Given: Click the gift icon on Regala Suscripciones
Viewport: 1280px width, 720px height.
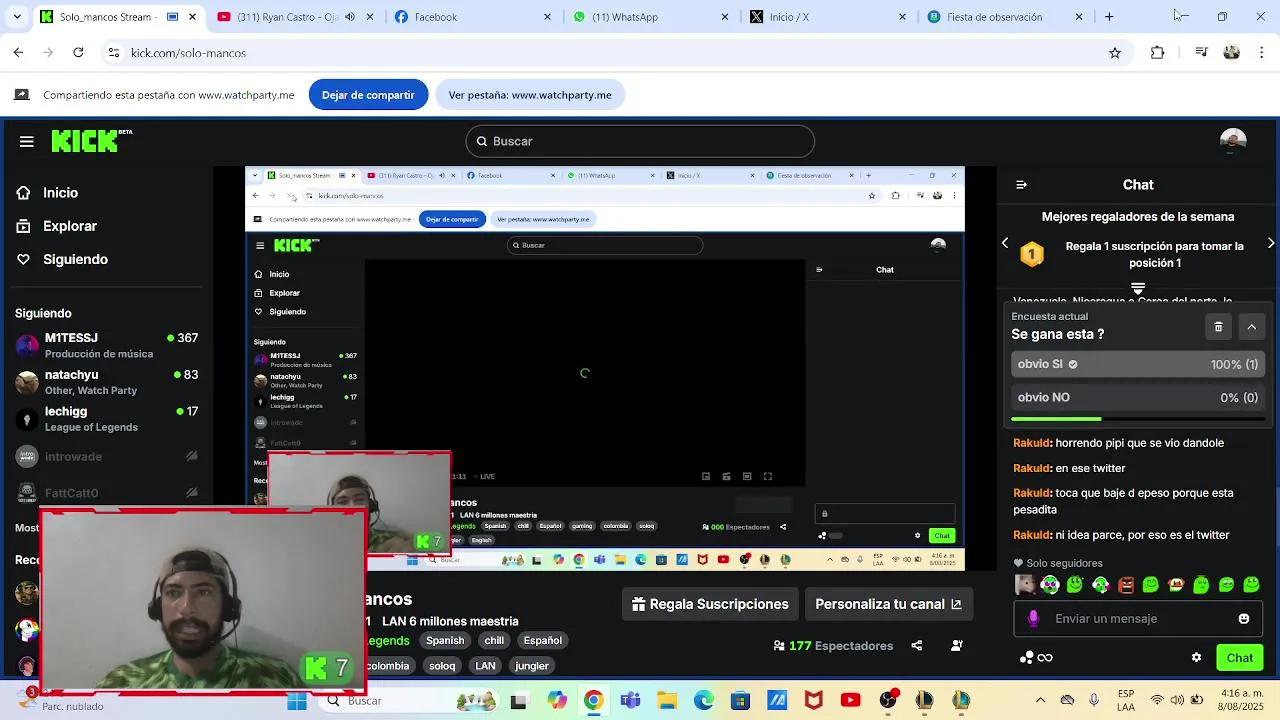Looking at the screenshot, I should click(x=638, y=603).
